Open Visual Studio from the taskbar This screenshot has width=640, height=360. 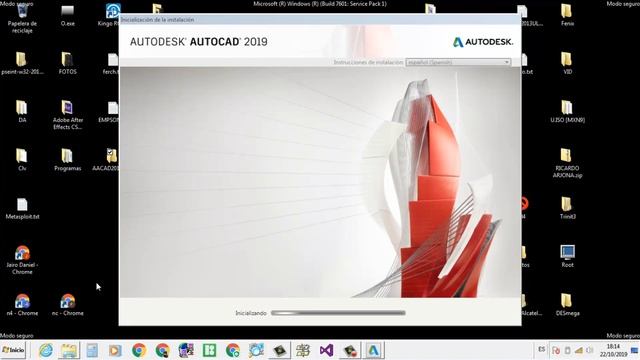[x=326, y=350]
